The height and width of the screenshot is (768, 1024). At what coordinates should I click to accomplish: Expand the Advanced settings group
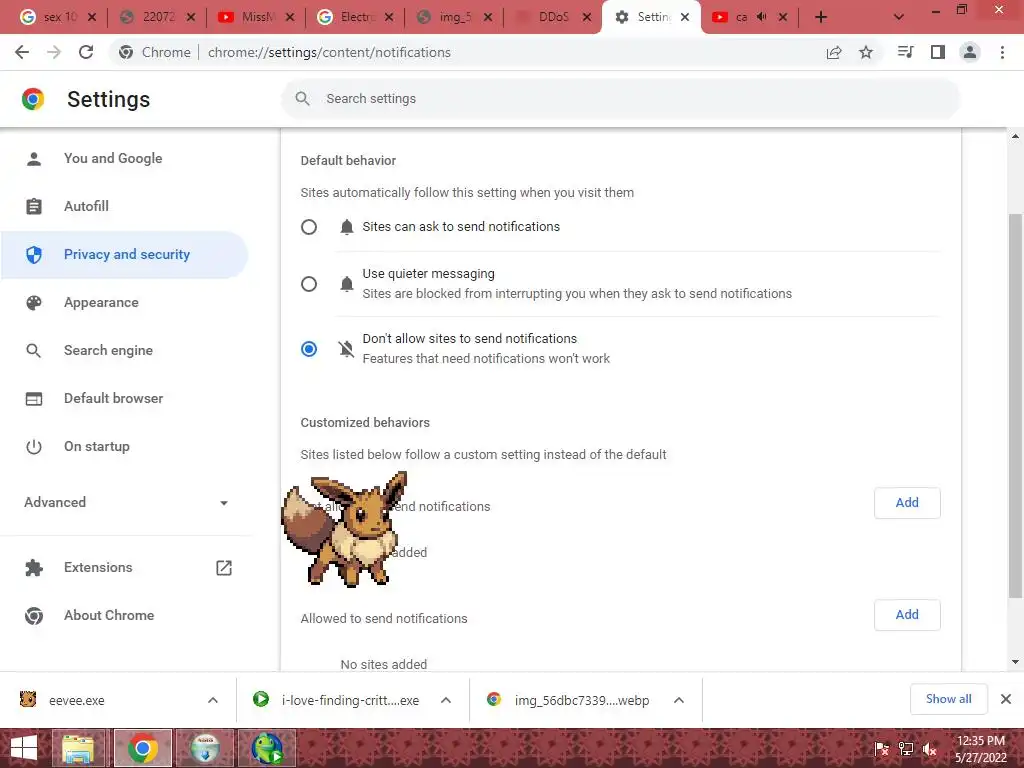point(126,502)
